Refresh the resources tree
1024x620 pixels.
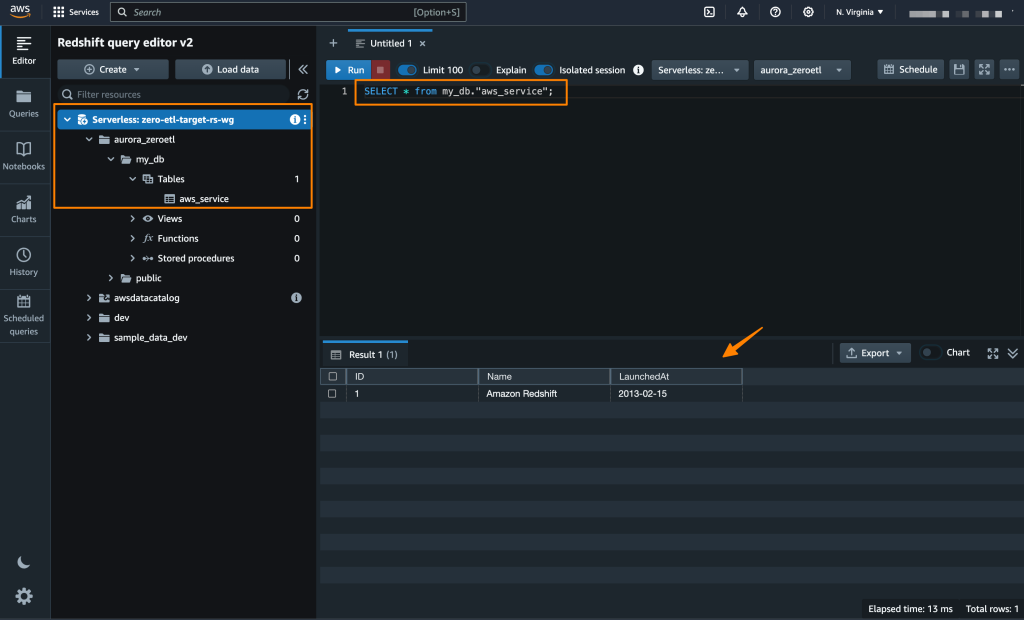click(x=302, y=94)
